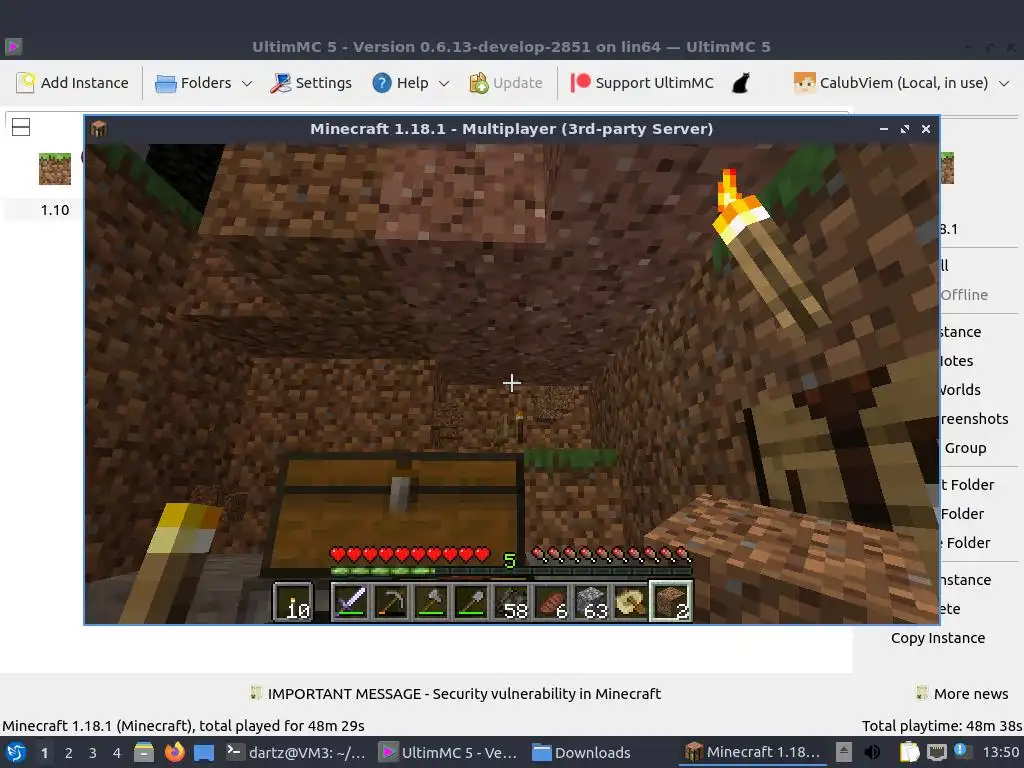Select the hotbar slot with 58 items
Screen dimensions: 1024x768
[x=511, y=601]
